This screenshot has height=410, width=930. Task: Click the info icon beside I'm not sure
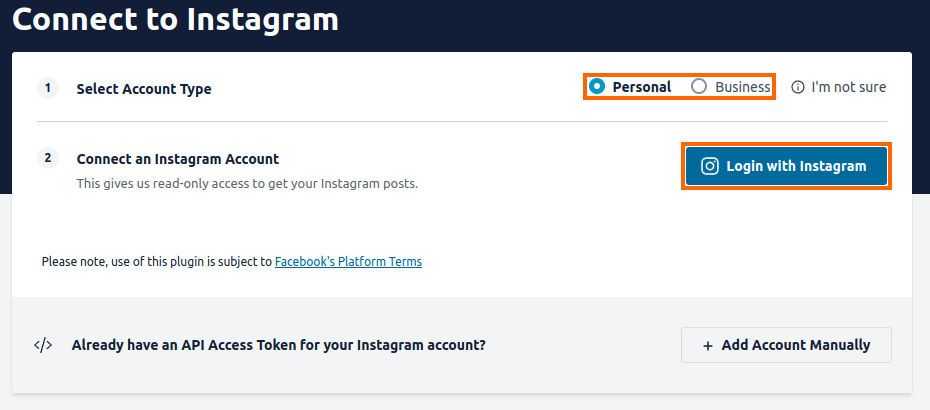798,87
